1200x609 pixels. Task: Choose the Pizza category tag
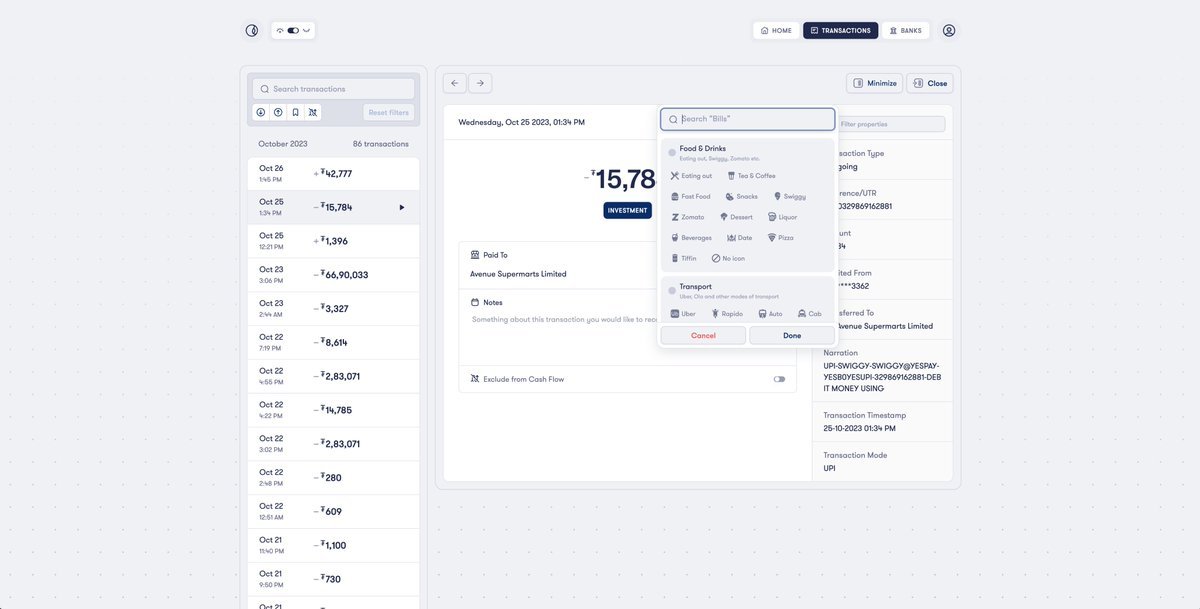(780, 238)
